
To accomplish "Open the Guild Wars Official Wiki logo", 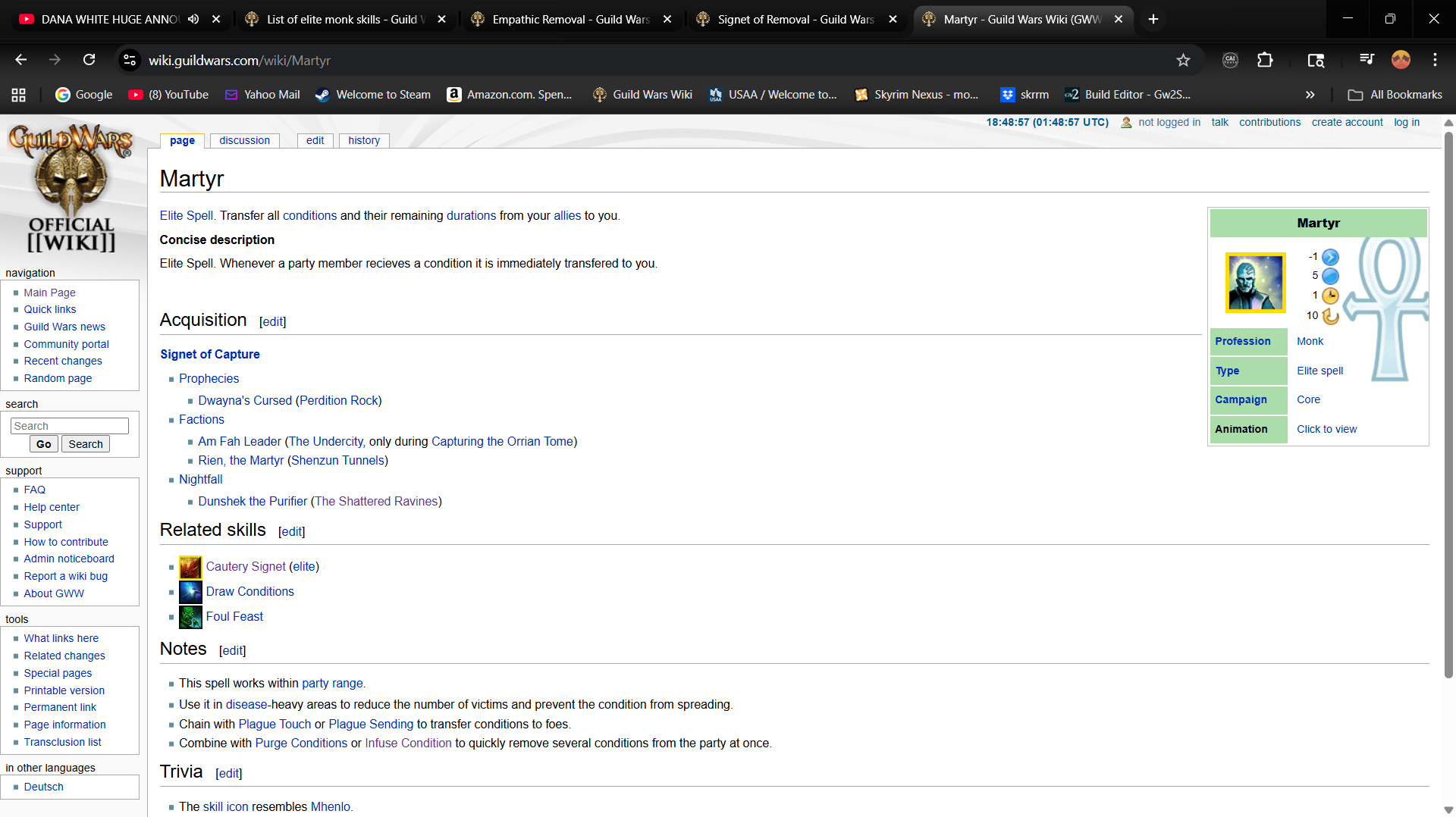I will click(x=71, y=189).
